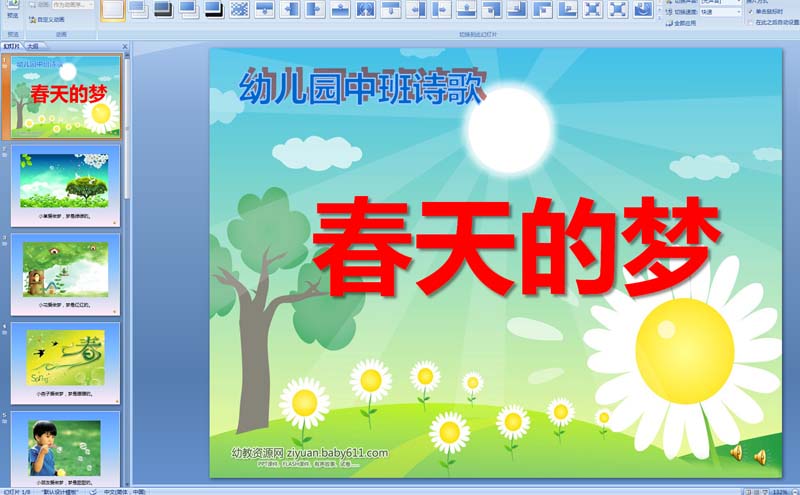Select the red 春天的梦 title text

tap(515, 246)
